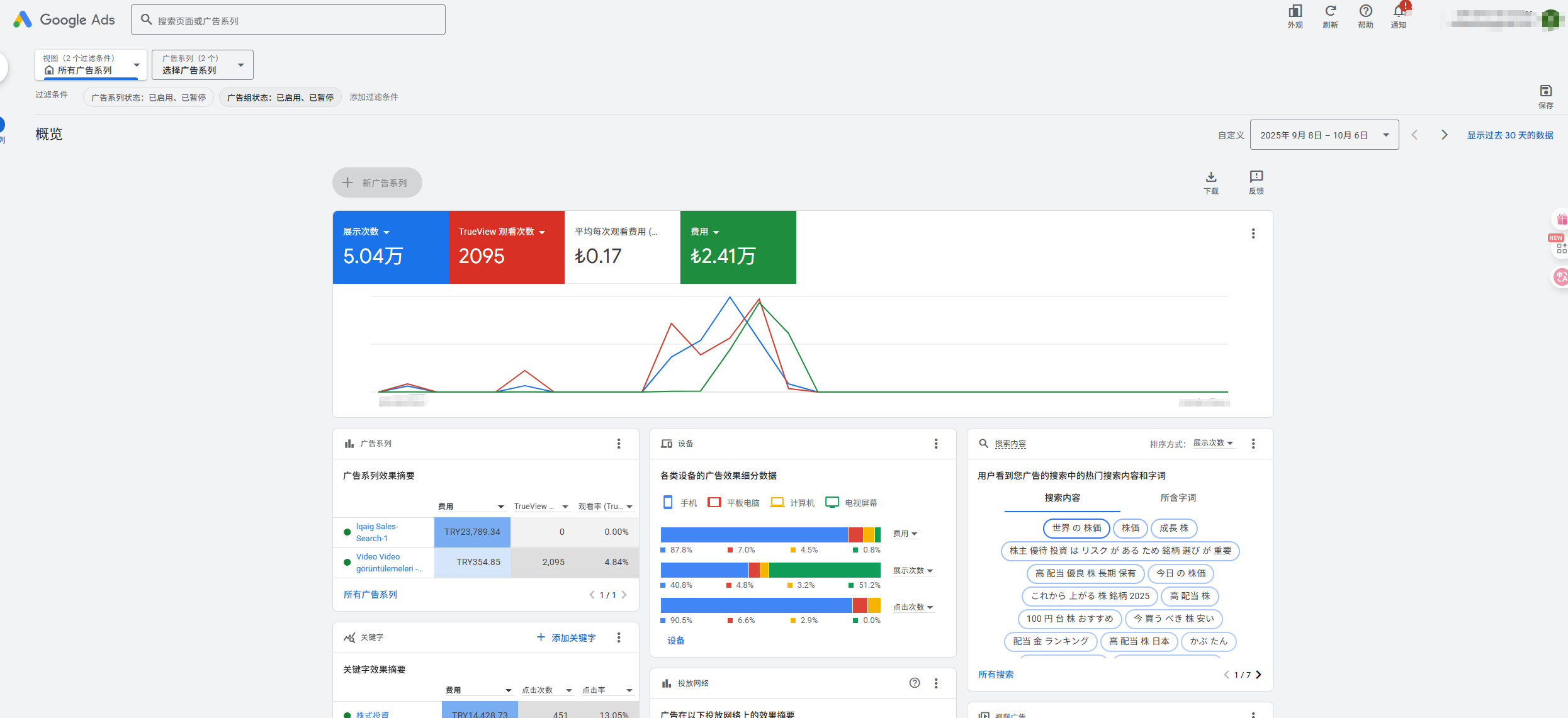
Task: Open overview chart three-dot menu
Action: 1253,233
